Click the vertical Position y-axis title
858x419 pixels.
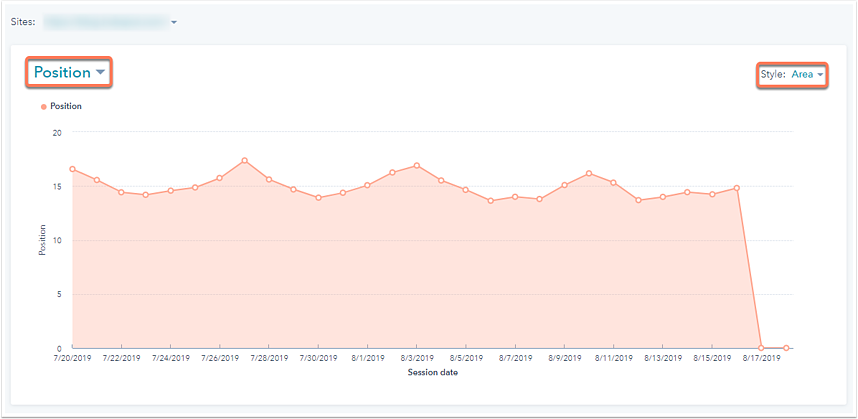[42, 240]
